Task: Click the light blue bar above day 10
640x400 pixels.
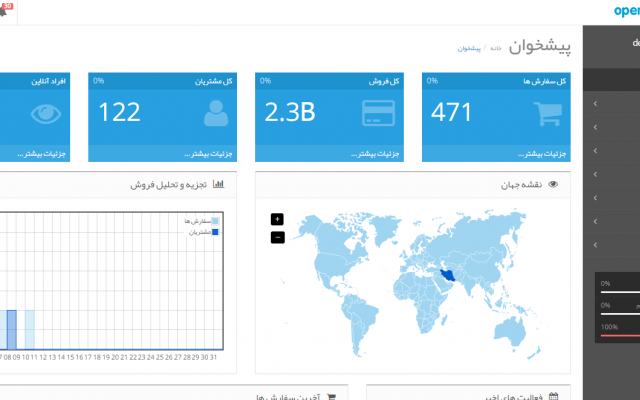Action: coord(29,330)
